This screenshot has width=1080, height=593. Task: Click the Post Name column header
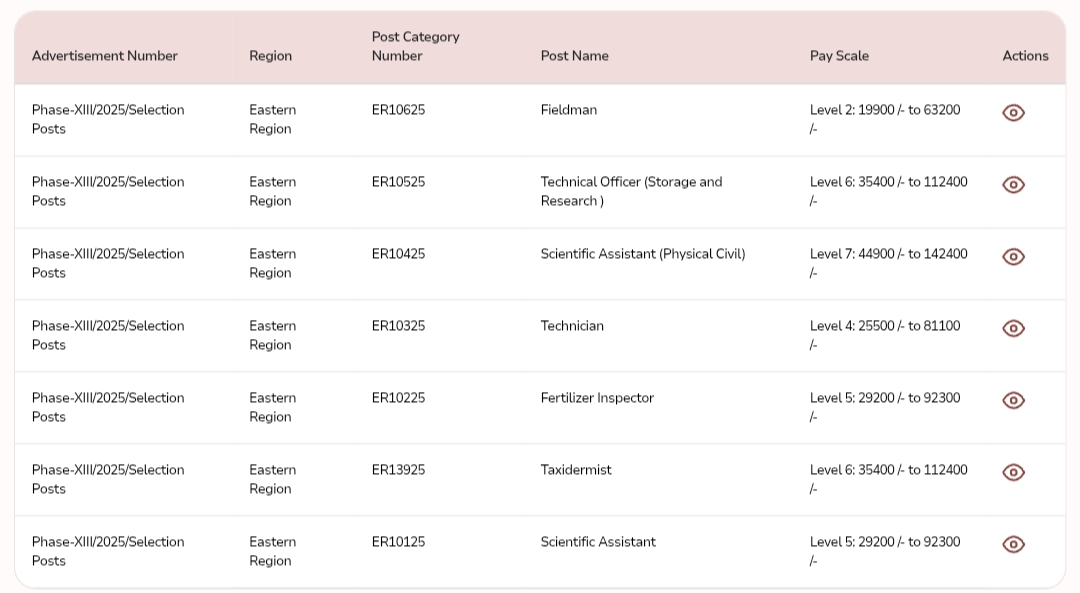[574, 56]
